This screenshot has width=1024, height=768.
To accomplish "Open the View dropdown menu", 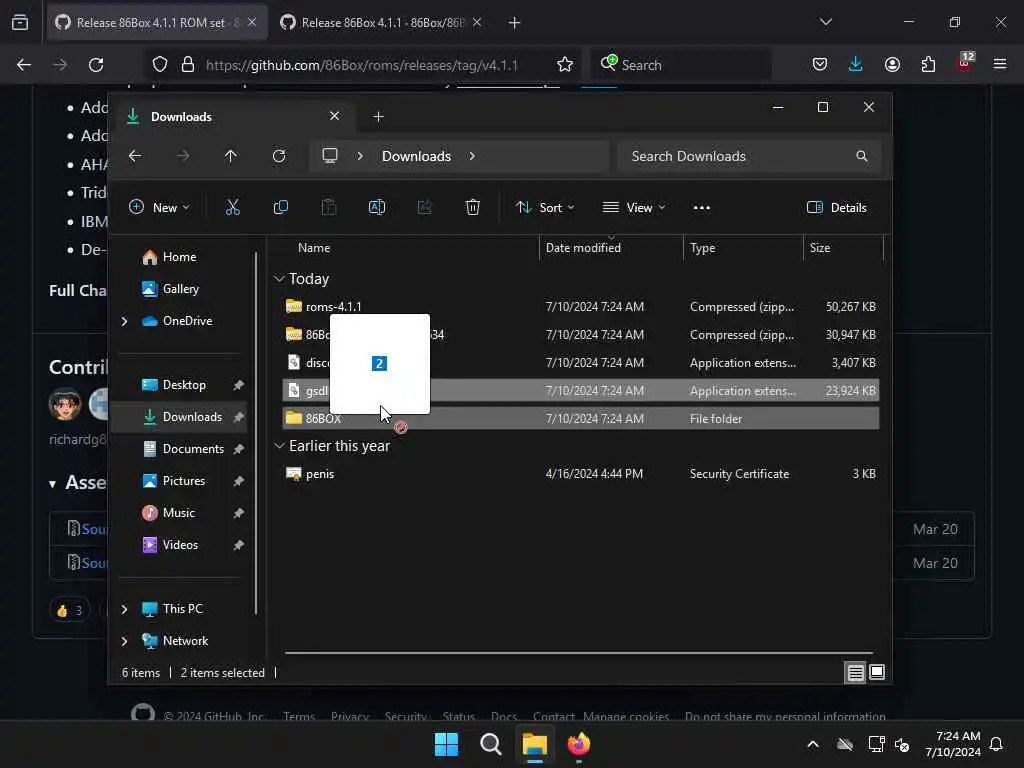I will click(x=633, y=208).
